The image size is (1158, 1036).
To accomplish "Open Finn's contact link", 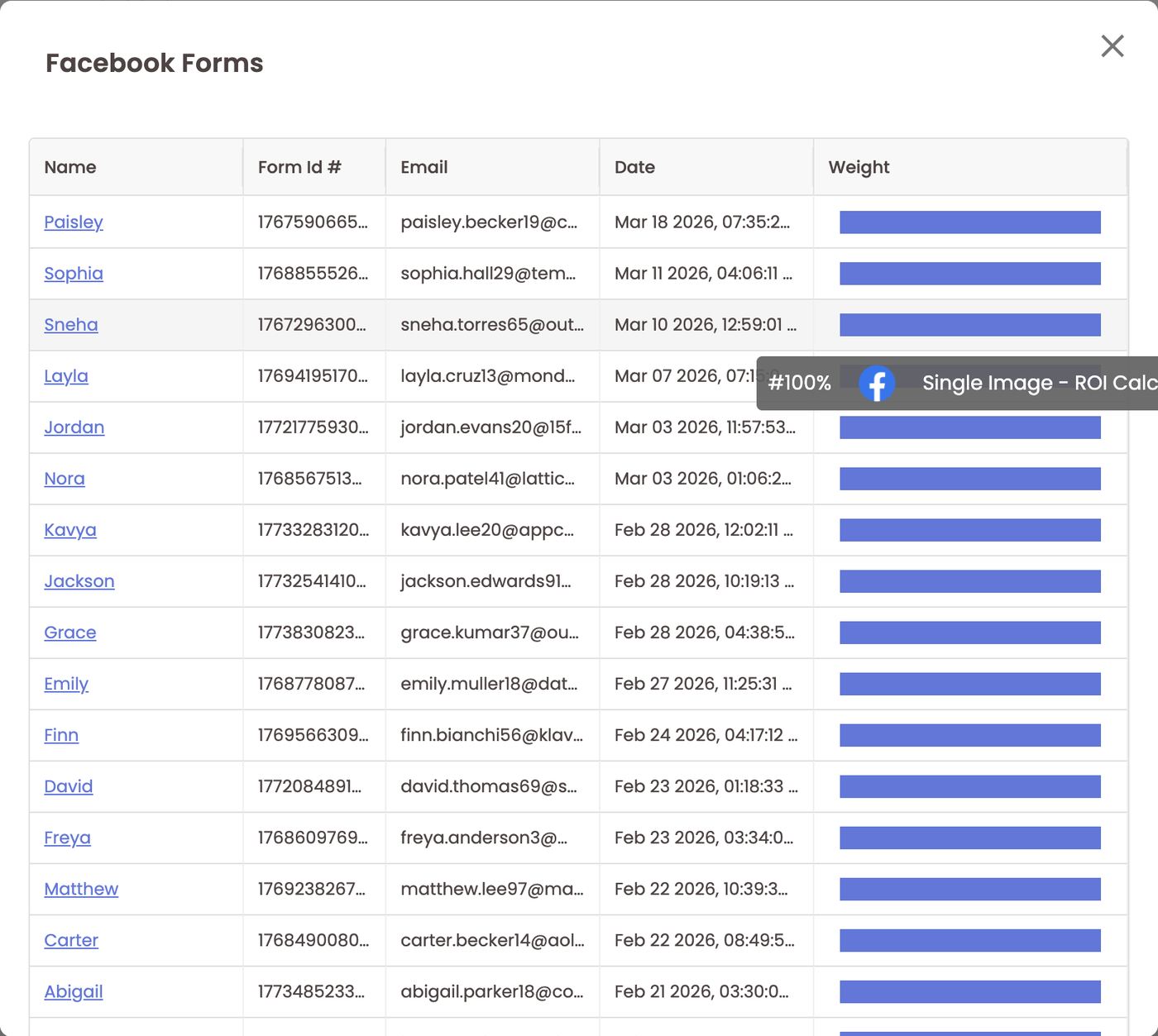I will (x=61, y=735).
